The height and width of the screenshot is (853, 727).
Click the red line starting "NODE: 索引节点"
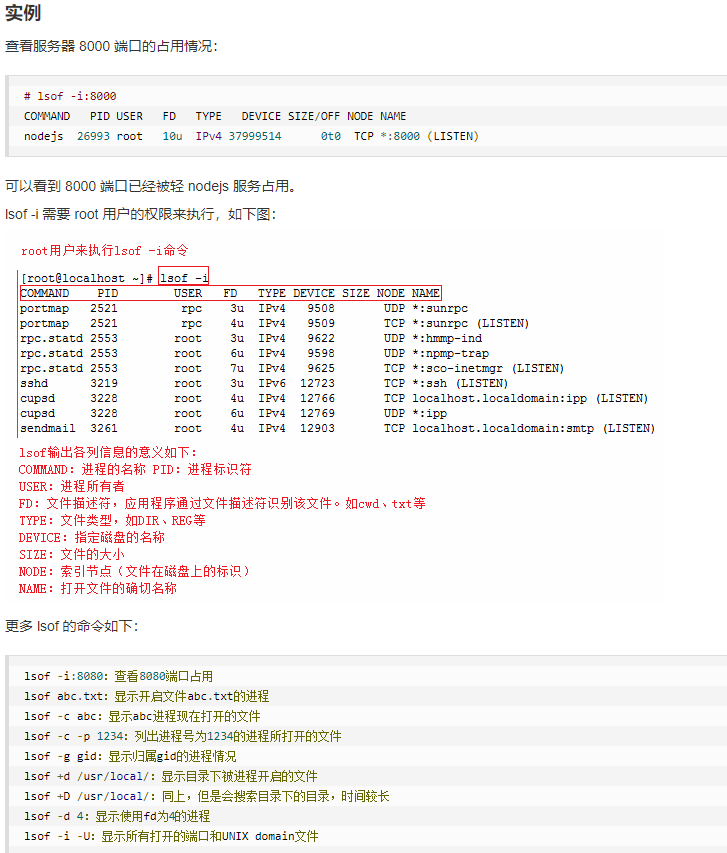(134, 571)
